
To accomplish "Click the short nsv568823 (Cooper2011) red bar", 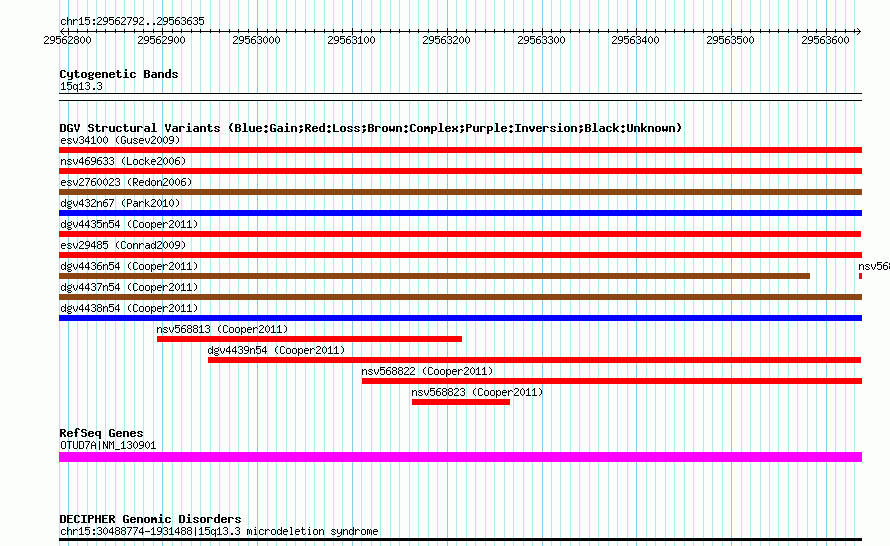I will coord(461,402).
